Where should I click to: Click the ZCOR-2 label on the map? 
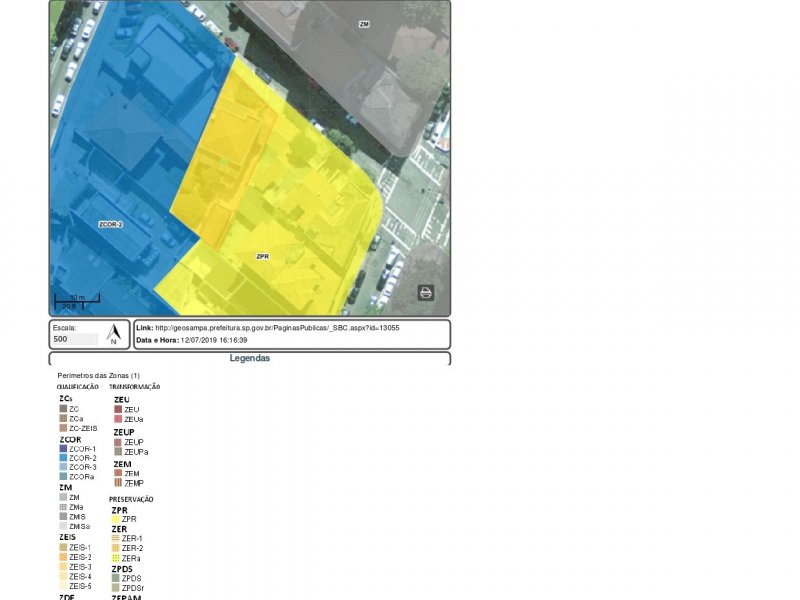pos(110,224)
